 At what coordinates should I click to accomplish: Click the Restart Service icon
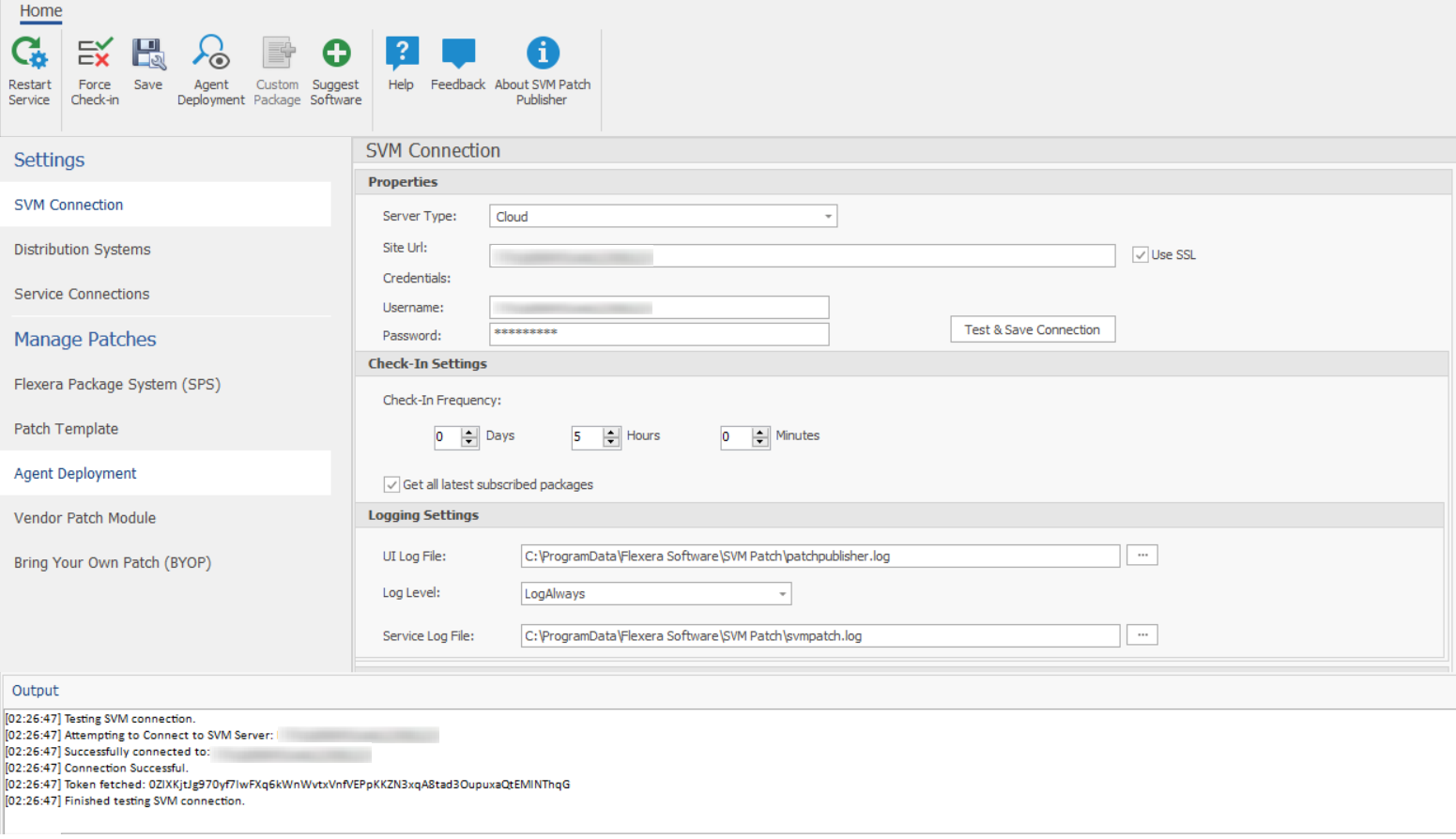point(29,53)
